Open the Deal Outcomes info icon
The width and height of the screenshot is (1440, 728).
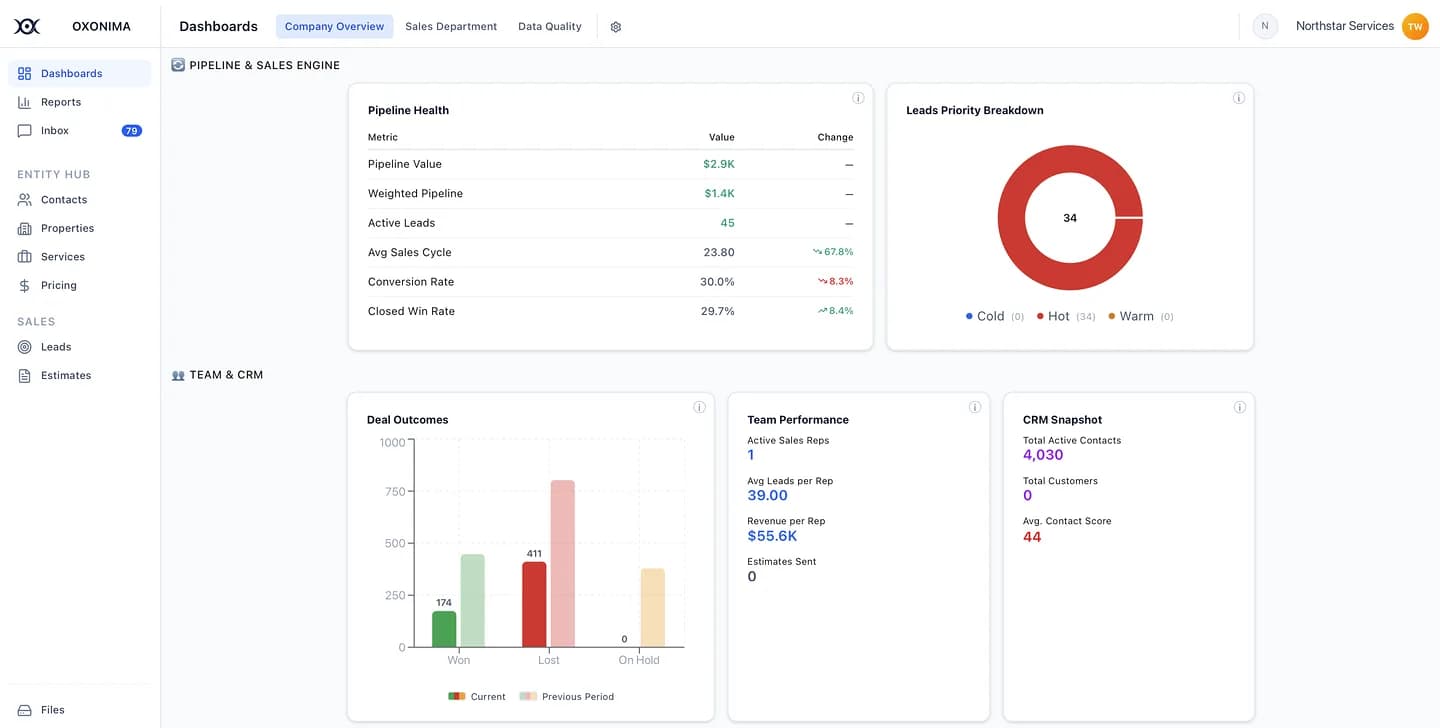699,407
